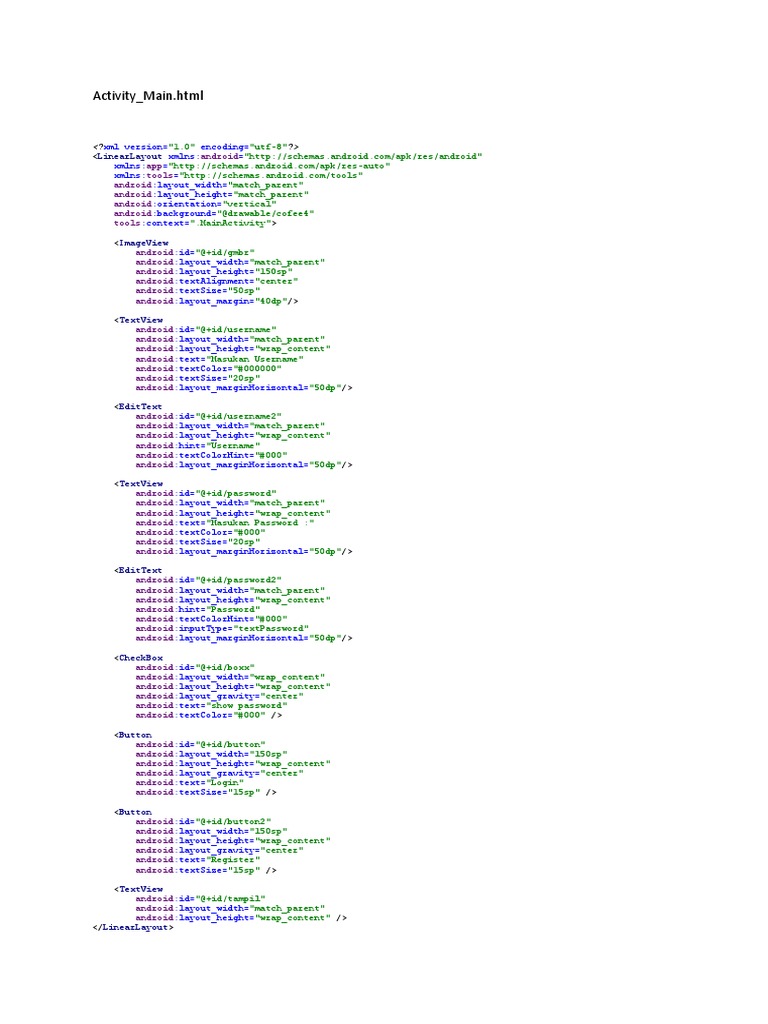Screen dimensions: 768x1024
Task: Select android:id="@+id/password2" line
Action: (208, 580)
